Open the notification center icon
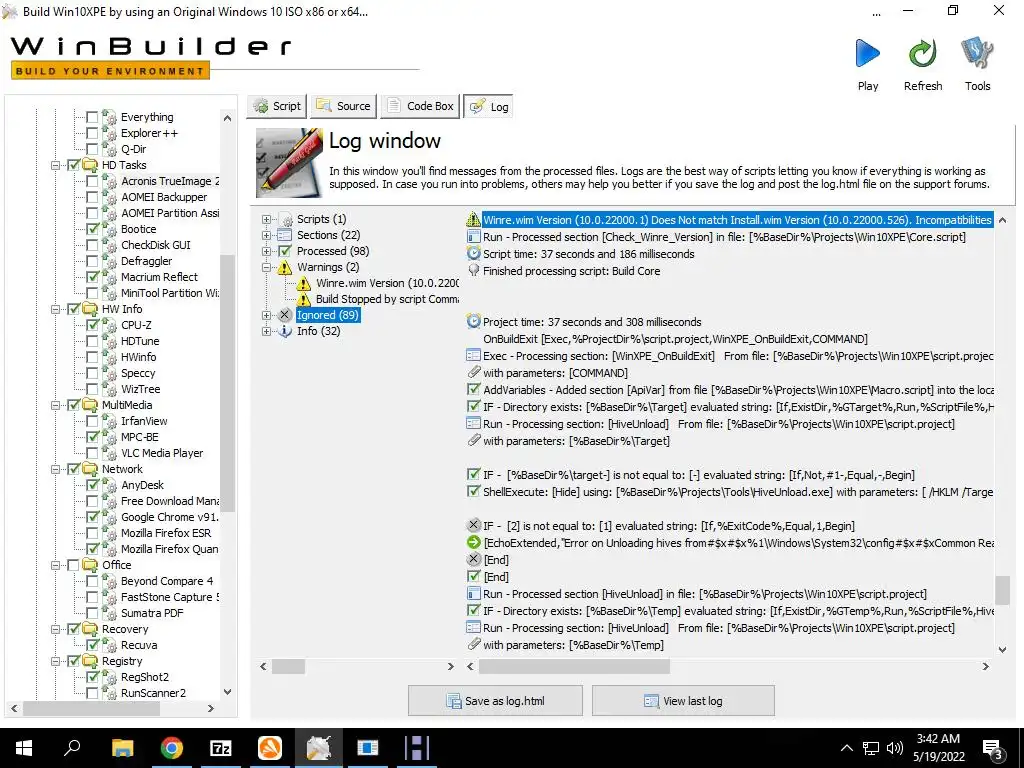The width and height of the screenshot is (1024, 768). 993,750
